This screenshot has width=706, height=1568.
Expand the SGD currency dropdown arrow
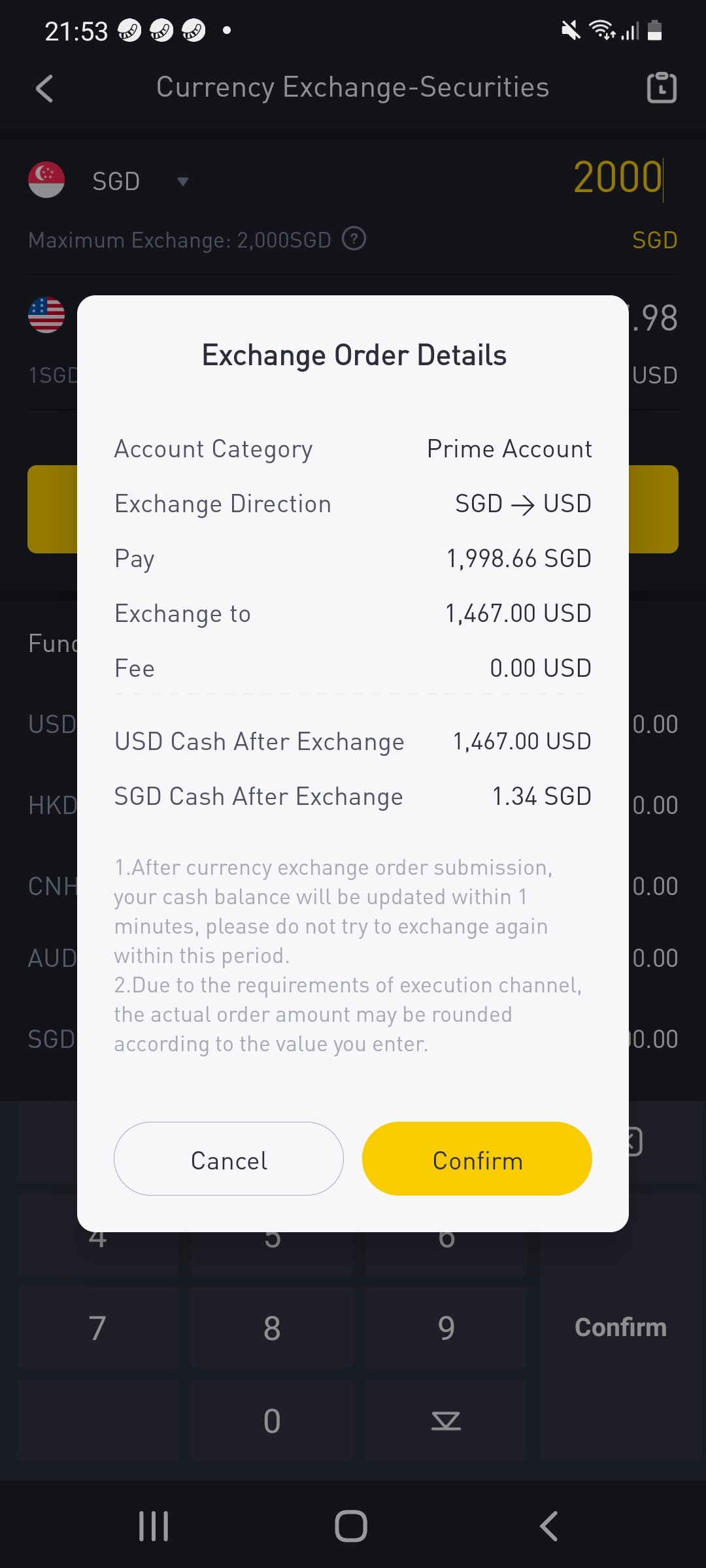(183, 182)
